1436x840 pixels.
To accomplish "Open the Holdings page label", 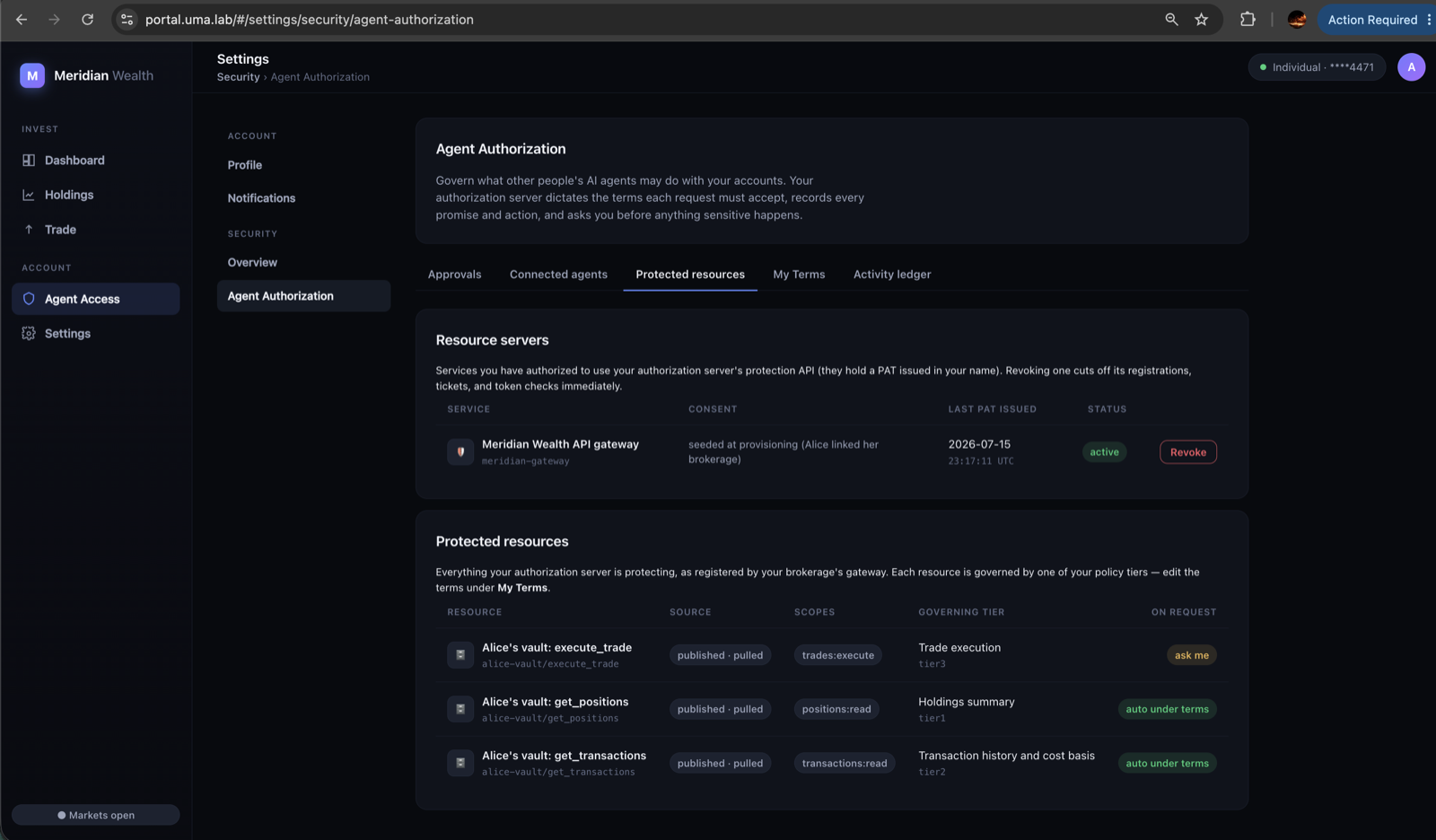I will coord(69,195).
